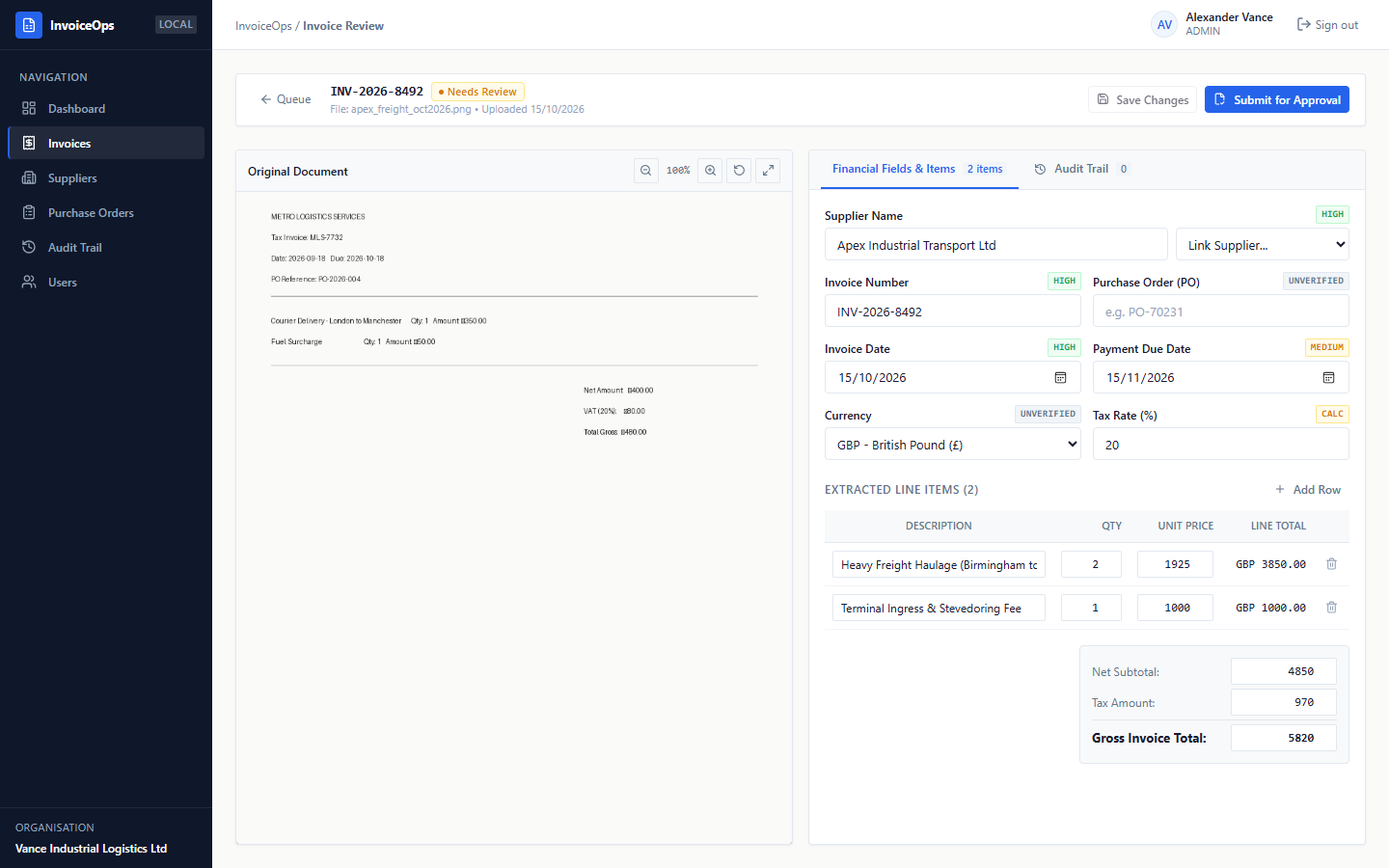This screenshot has height=868, width=1389.
Task: Edit the Net Subtotal value
Action: 1284,671
